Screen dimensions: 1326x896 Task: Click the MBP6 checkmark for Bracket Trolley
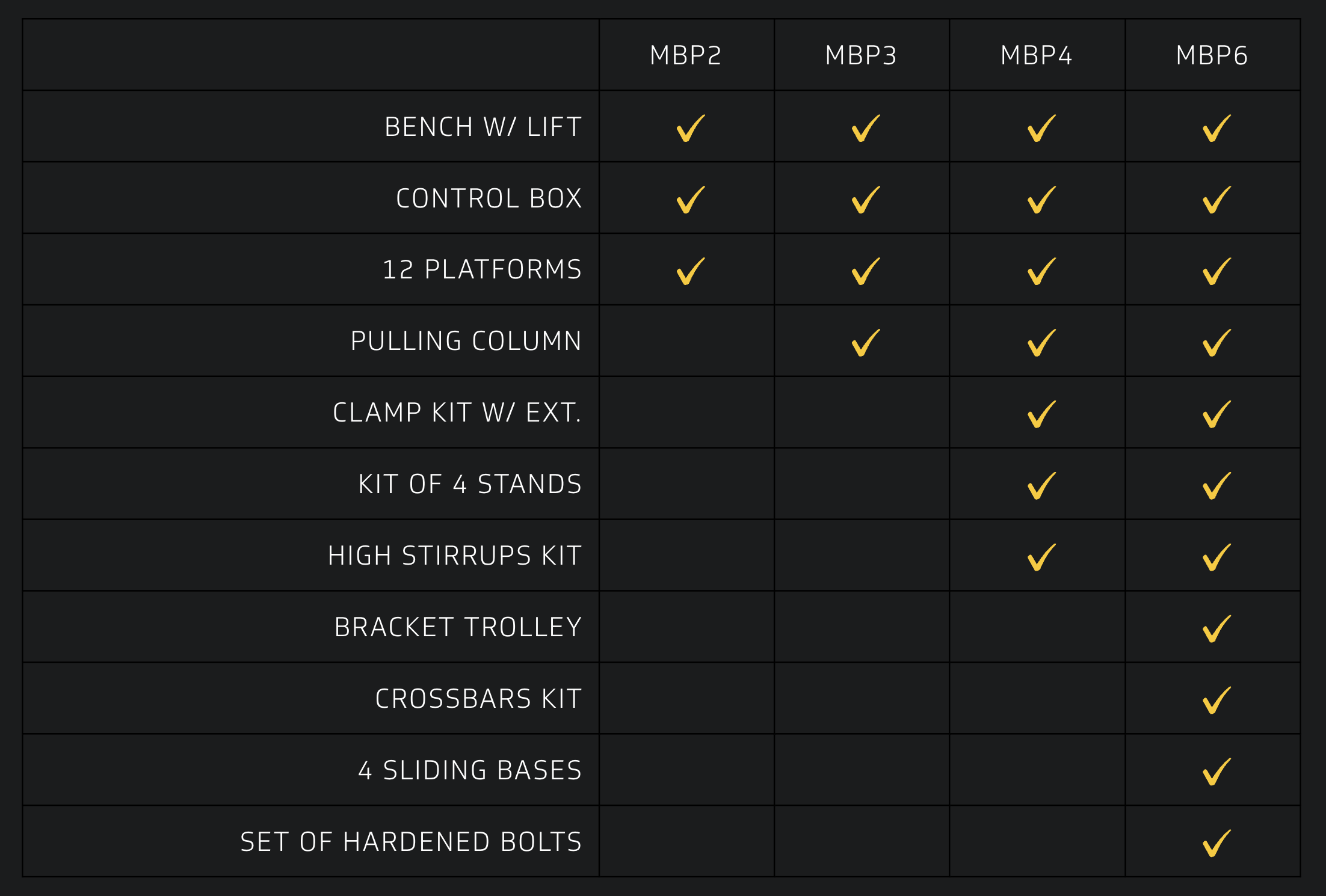[x=1216, y=629]
